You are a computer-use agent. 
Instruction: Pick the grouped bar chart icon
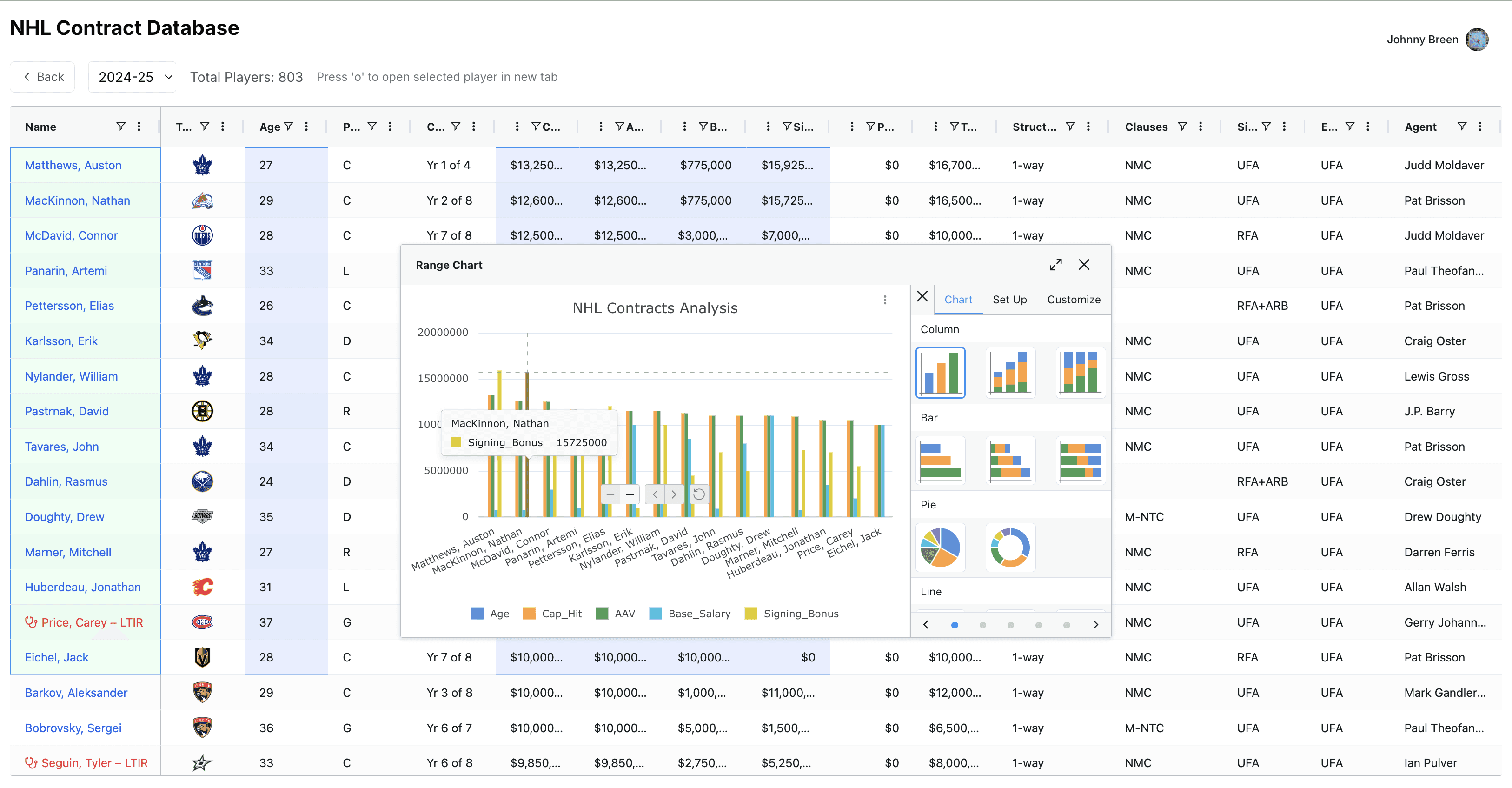tap(940, 461)
